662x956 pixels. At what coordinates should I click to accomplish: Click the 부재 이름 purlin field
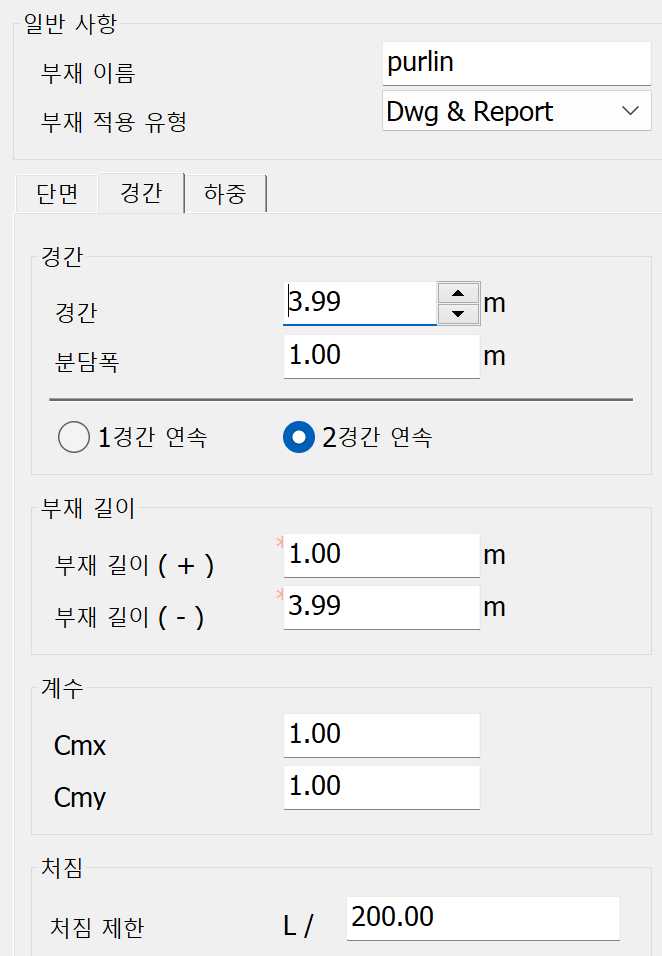click(516, 63)
